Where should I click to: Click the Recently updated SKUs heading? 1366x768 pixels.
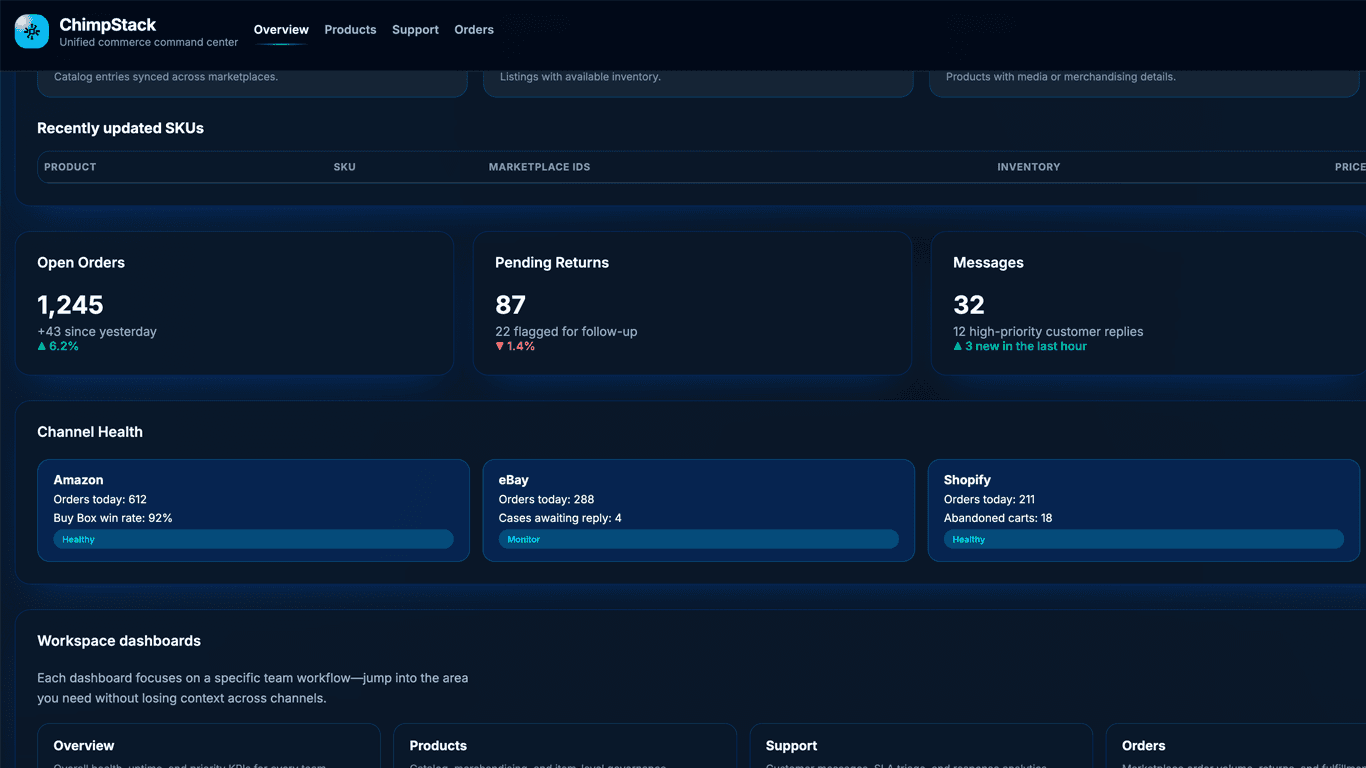click(120, 128)
